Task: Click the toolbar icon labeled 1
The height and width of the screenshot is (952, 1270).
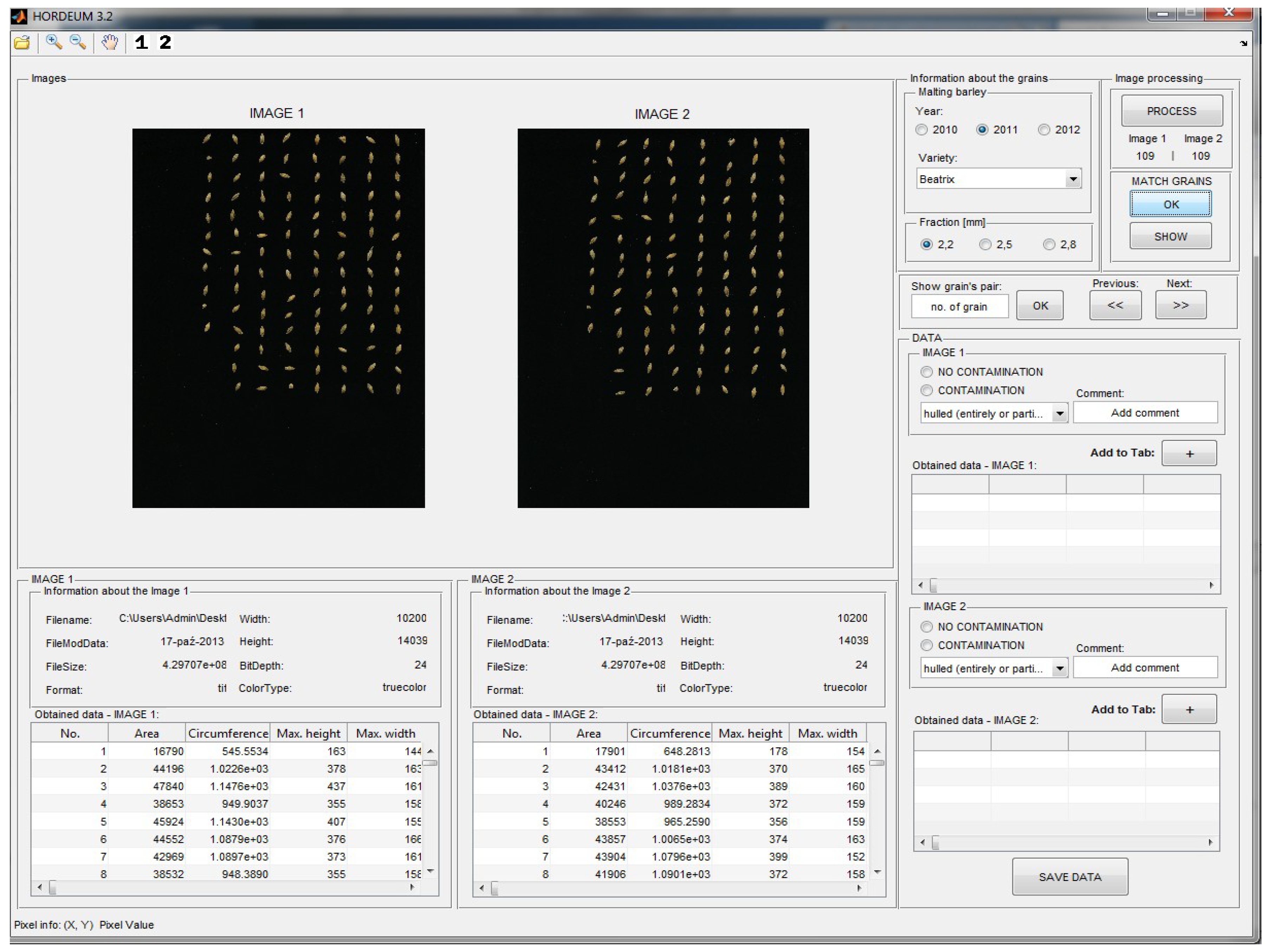Action: point(141,43)
